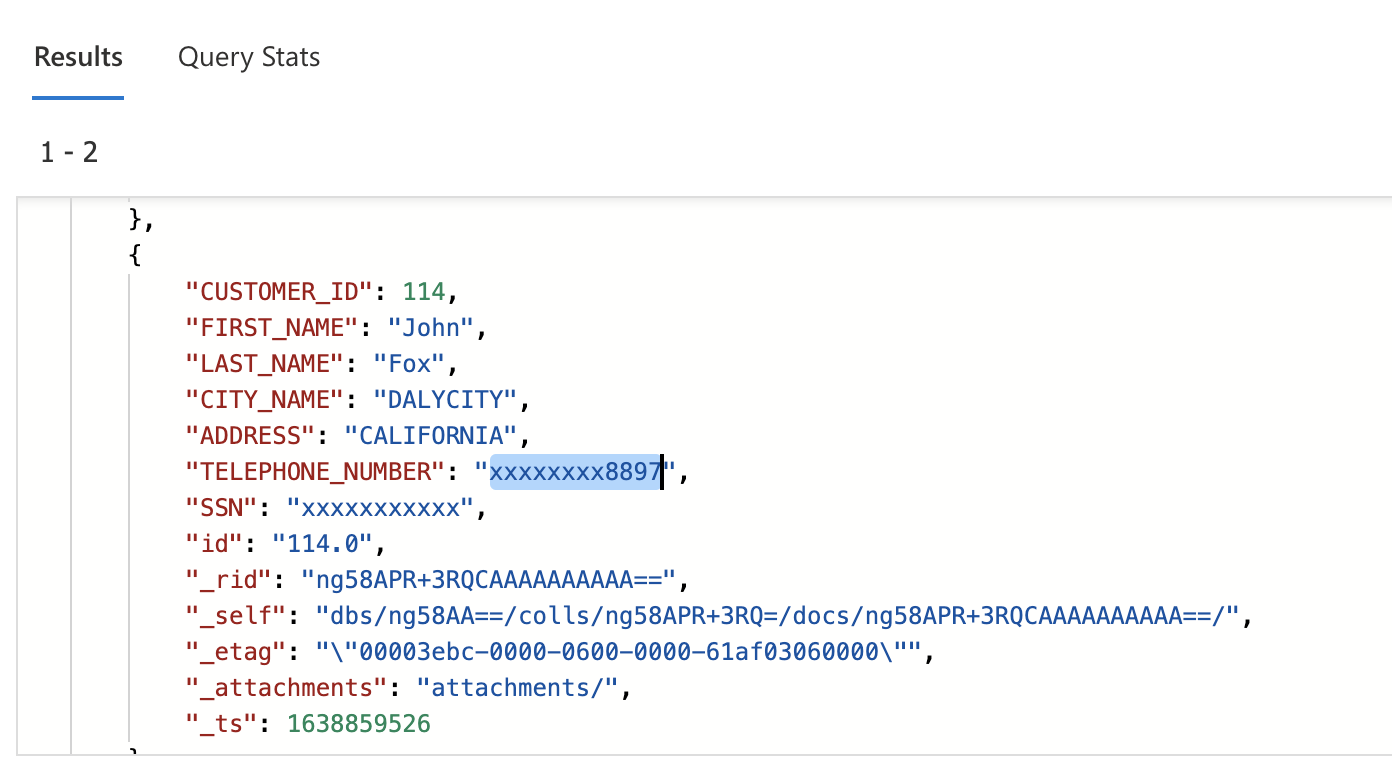Click the "CALIFORNIA" address value
1392x782 pixels.
tap(431, 436)
